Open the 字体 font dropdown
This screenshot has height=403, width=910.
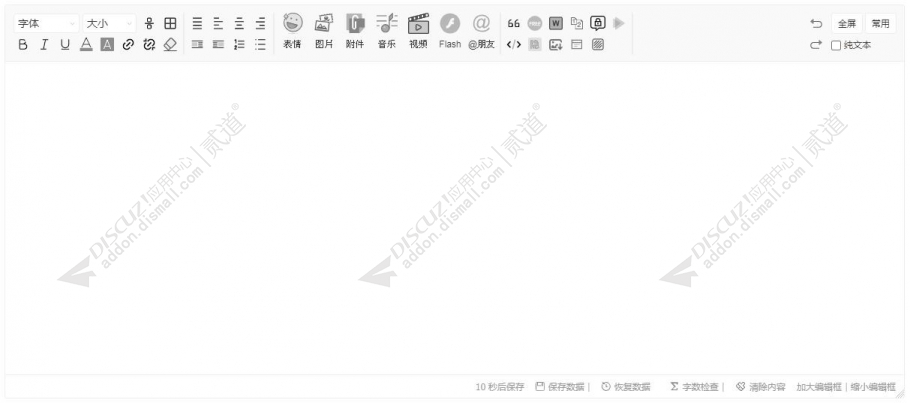[46, 23]
